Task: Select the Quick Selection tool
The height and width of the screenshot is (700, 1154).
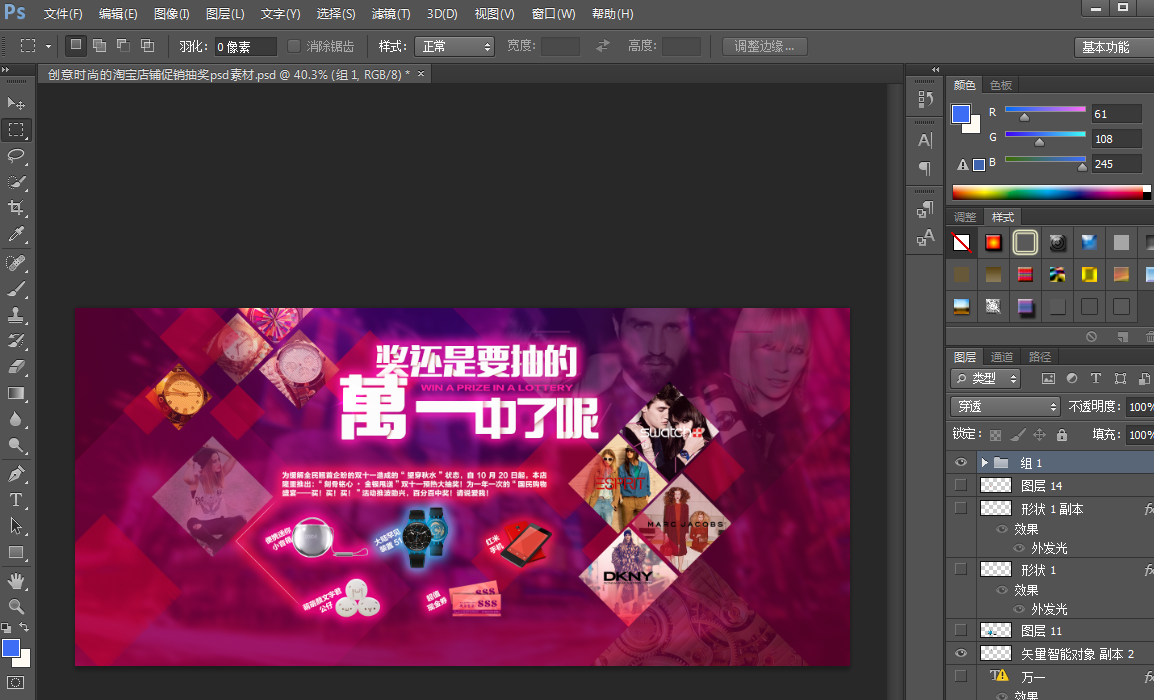Action: [x=15, y=182]
